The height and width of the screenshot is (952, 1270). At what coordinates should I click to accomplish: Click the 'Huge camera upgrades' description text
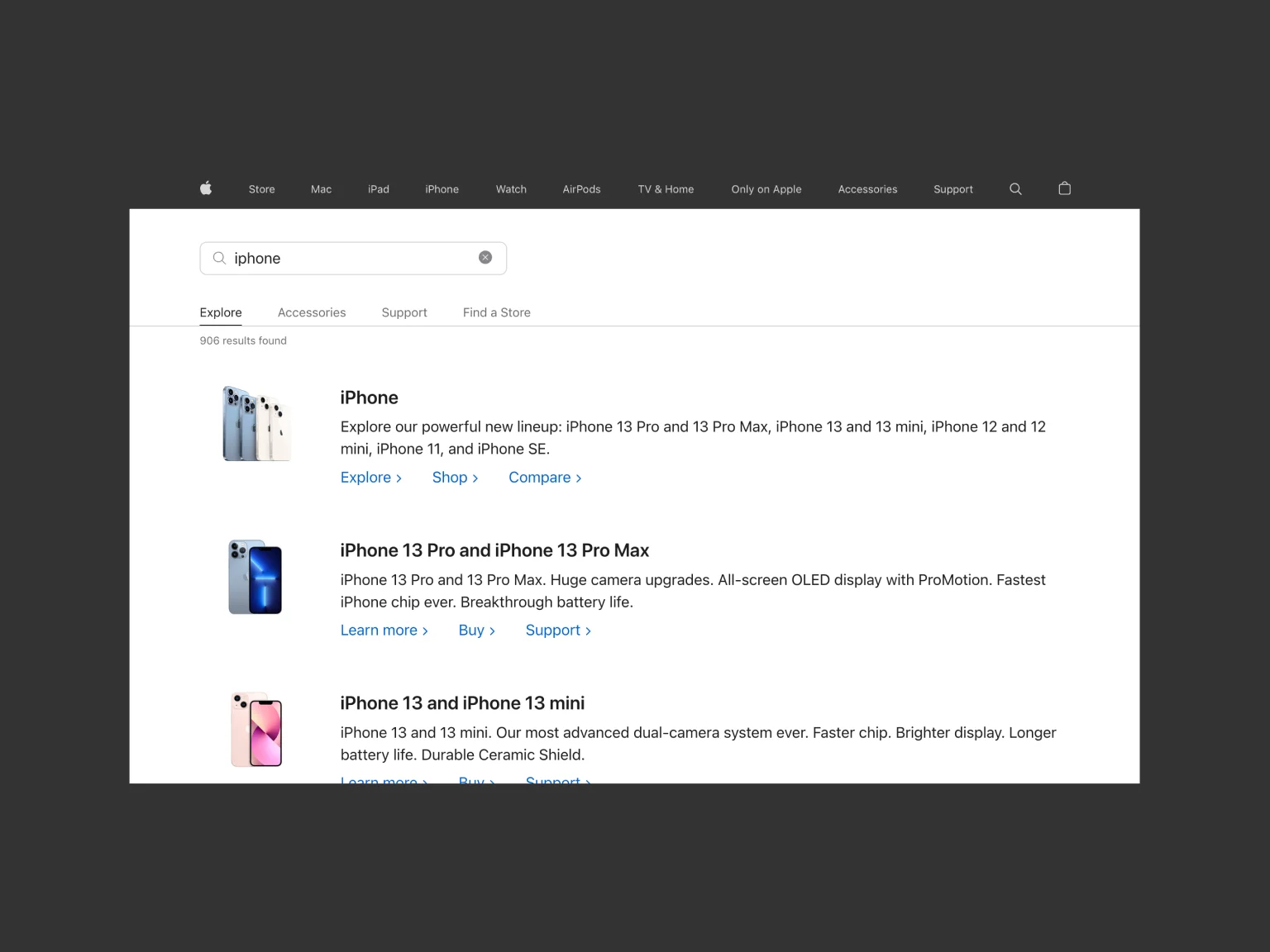click(693, 591)
